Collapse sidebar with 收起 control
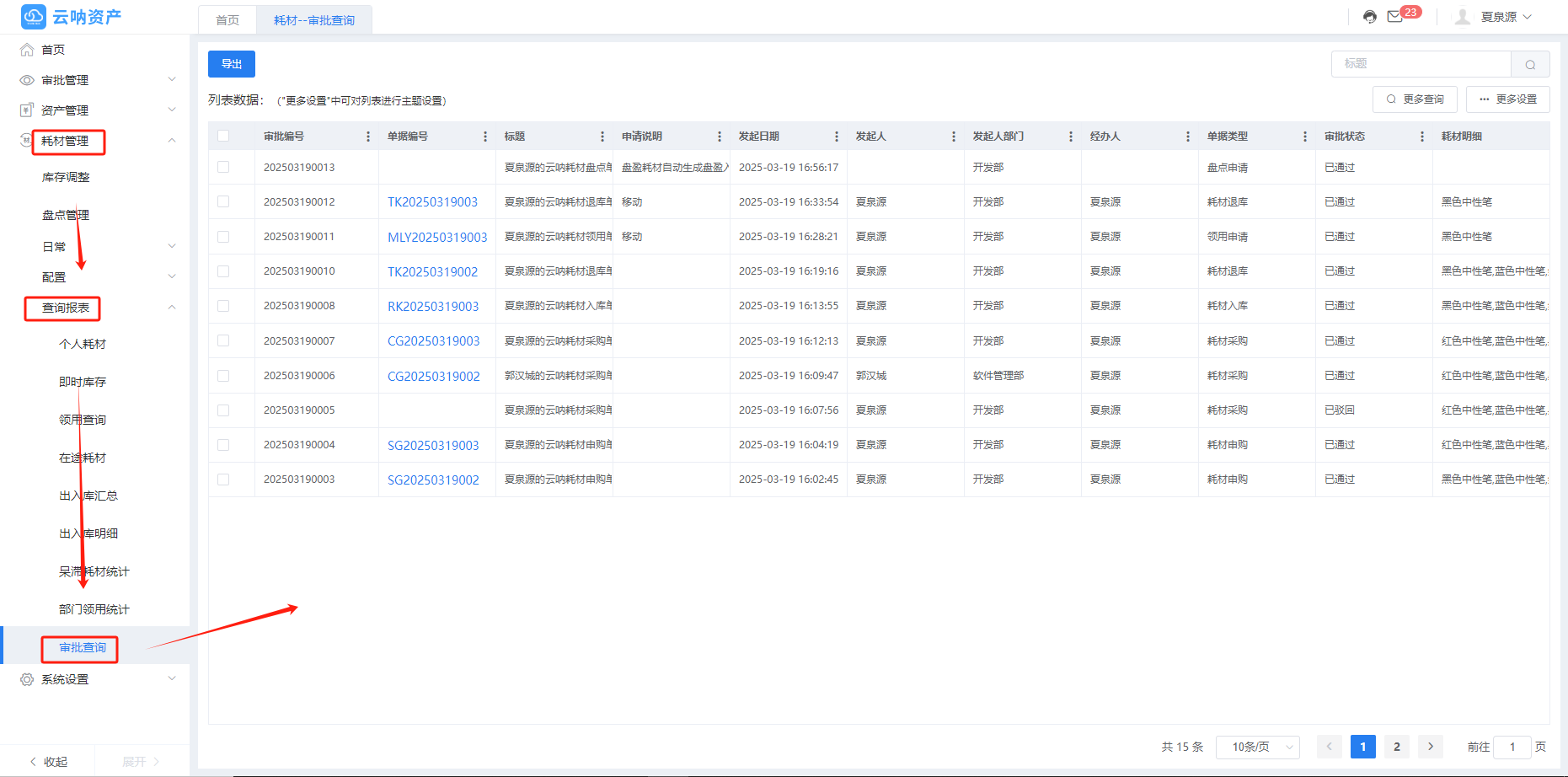Viewport: 1568px width, 777px height. (49, 762)
